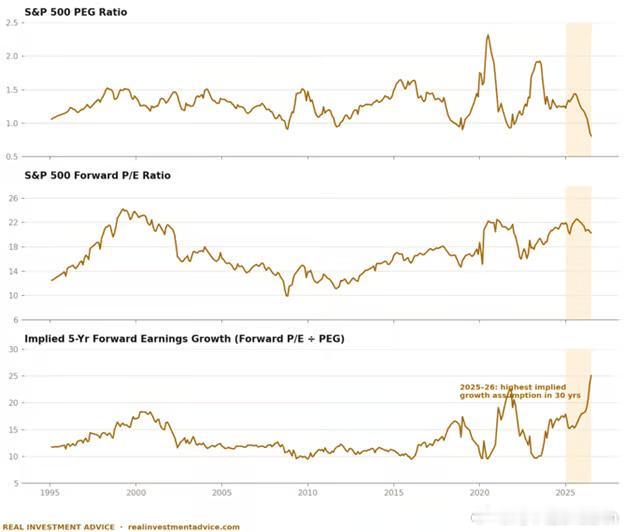Click the 'REAL INVESTMENT ADVICE' footer text

[58, 527]
